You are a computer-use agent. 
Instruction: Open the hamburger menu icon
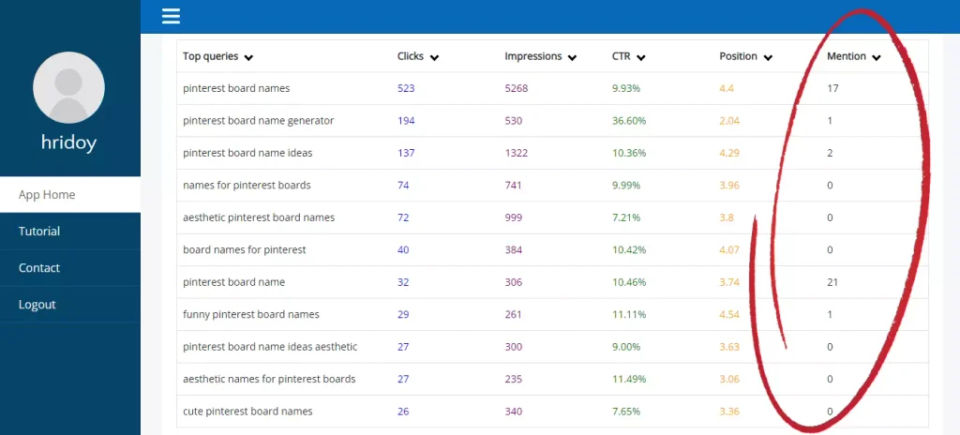click(x=171, y=16)
